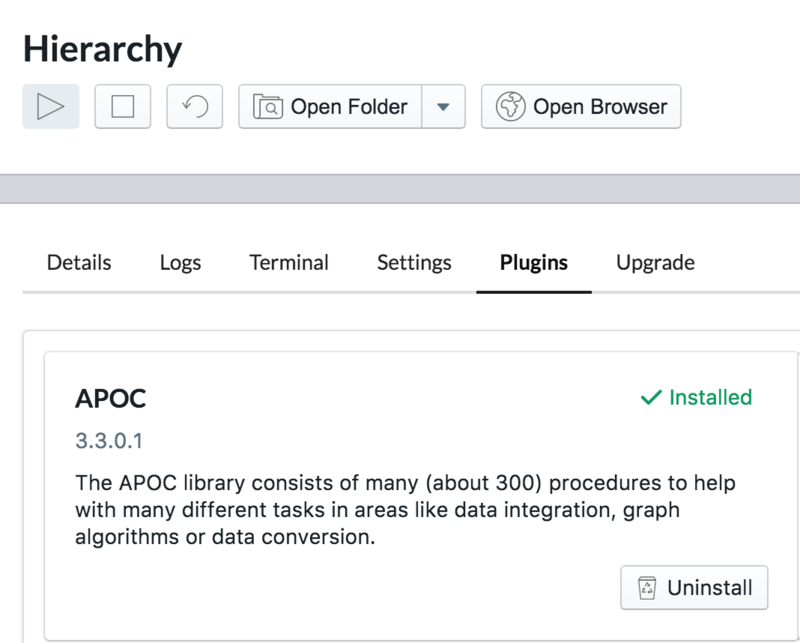
Task: Click the Hierarchy heading
Action: tap(102, 49)
